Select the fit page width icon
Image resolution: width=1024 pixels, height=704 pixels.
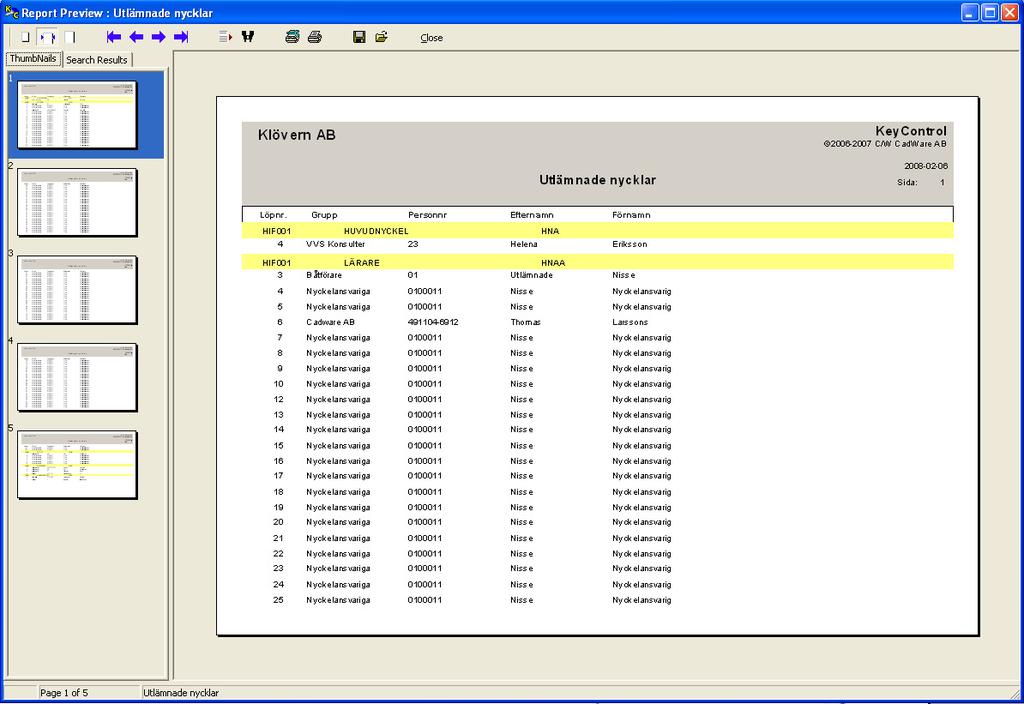pos(48,37)
